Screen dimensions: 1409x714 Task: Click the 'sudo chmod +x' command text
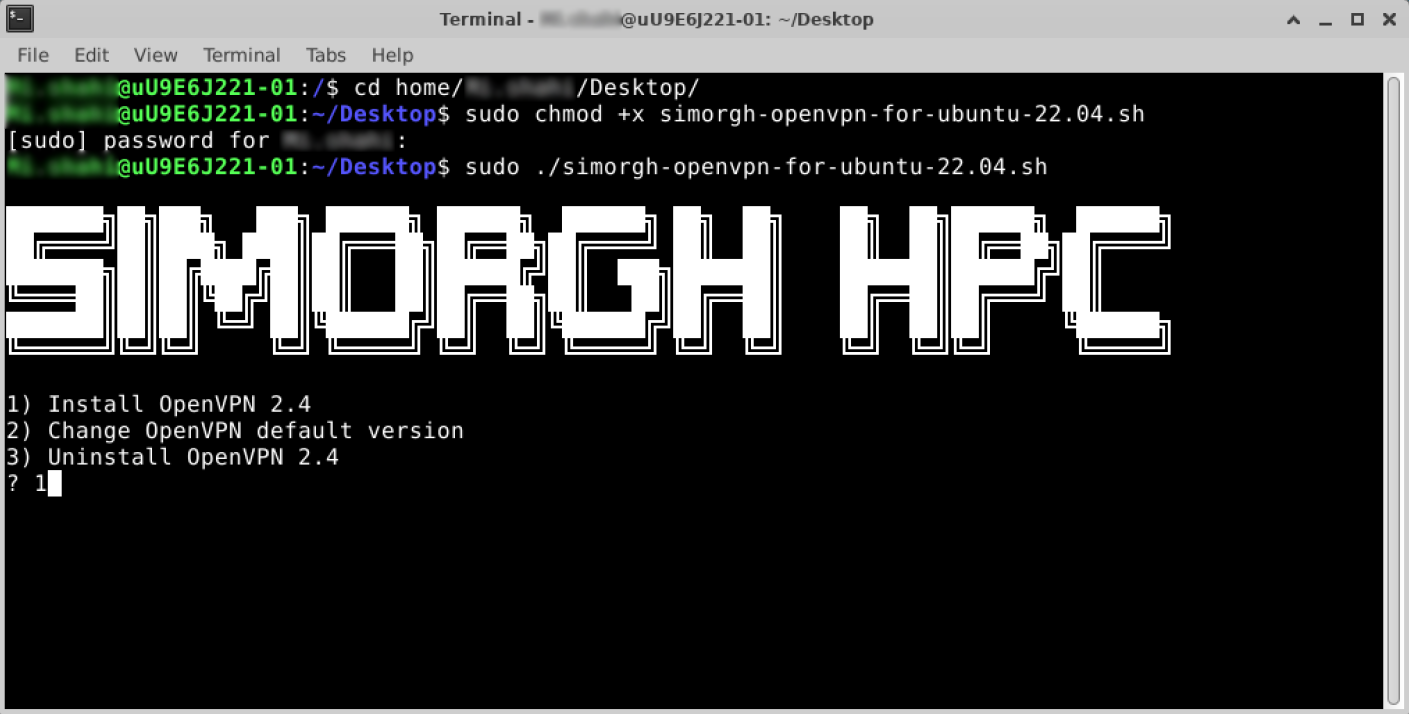(805, 114)
